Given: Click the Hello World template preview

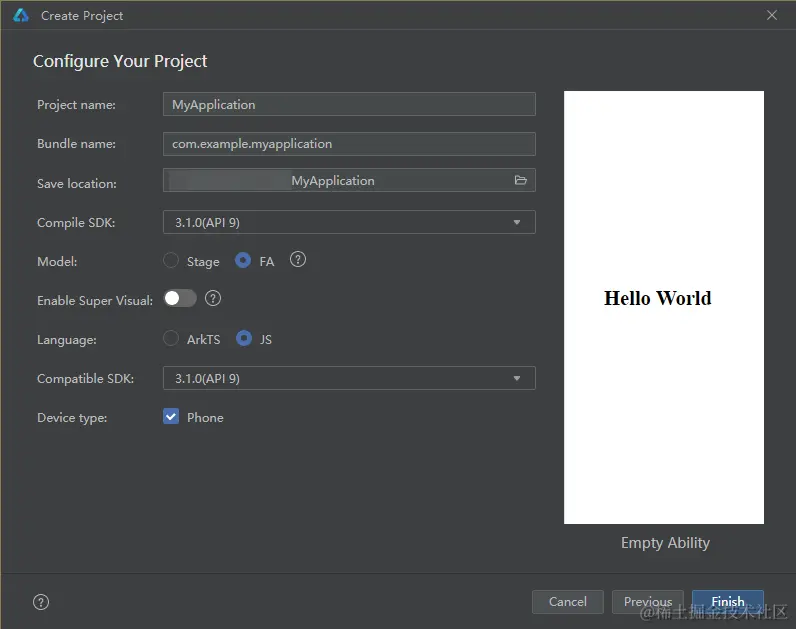Looking at the screenshot, I should (x=664, y=307).
